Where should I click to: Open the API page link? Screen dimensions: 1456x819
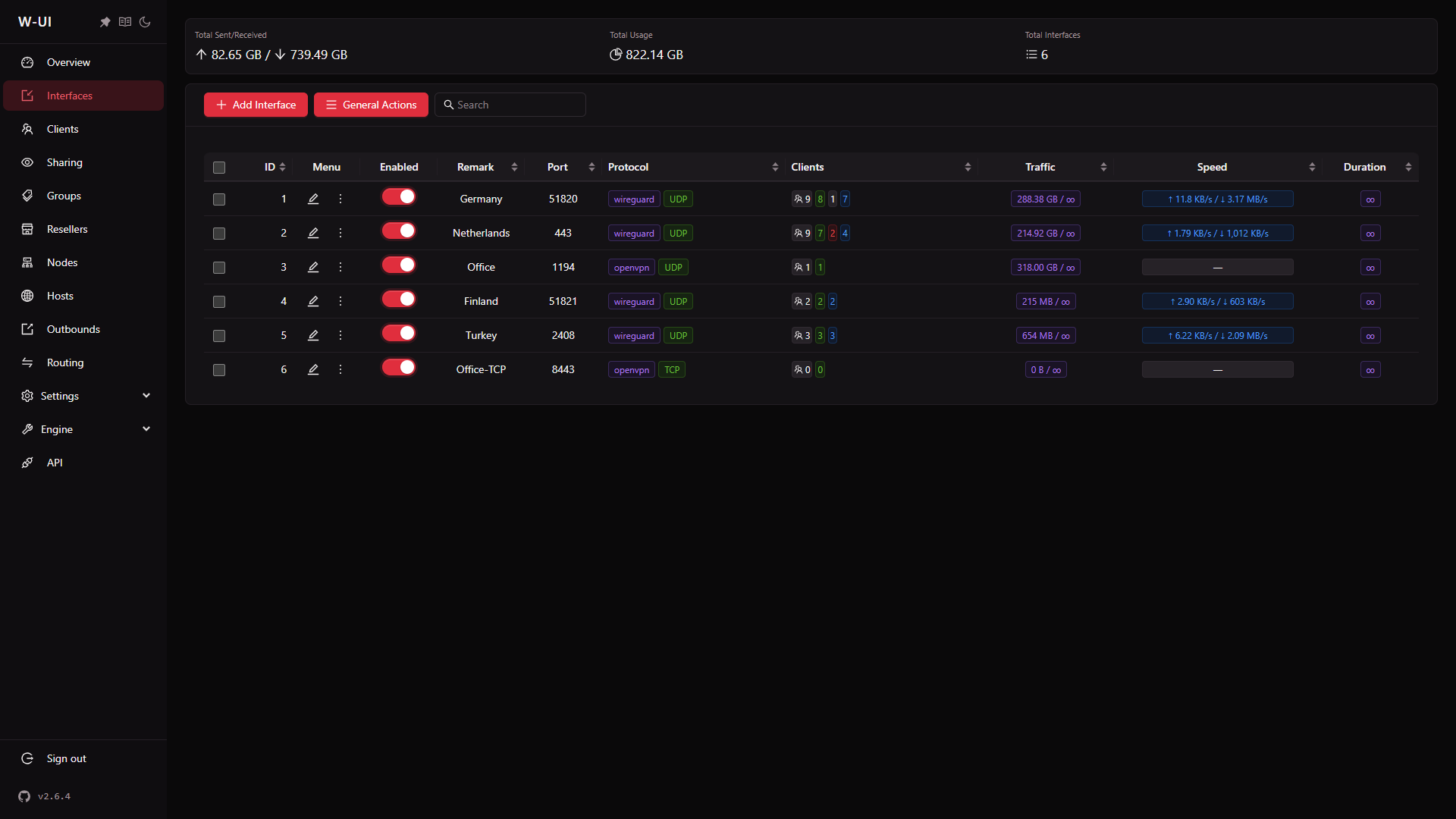83,463
